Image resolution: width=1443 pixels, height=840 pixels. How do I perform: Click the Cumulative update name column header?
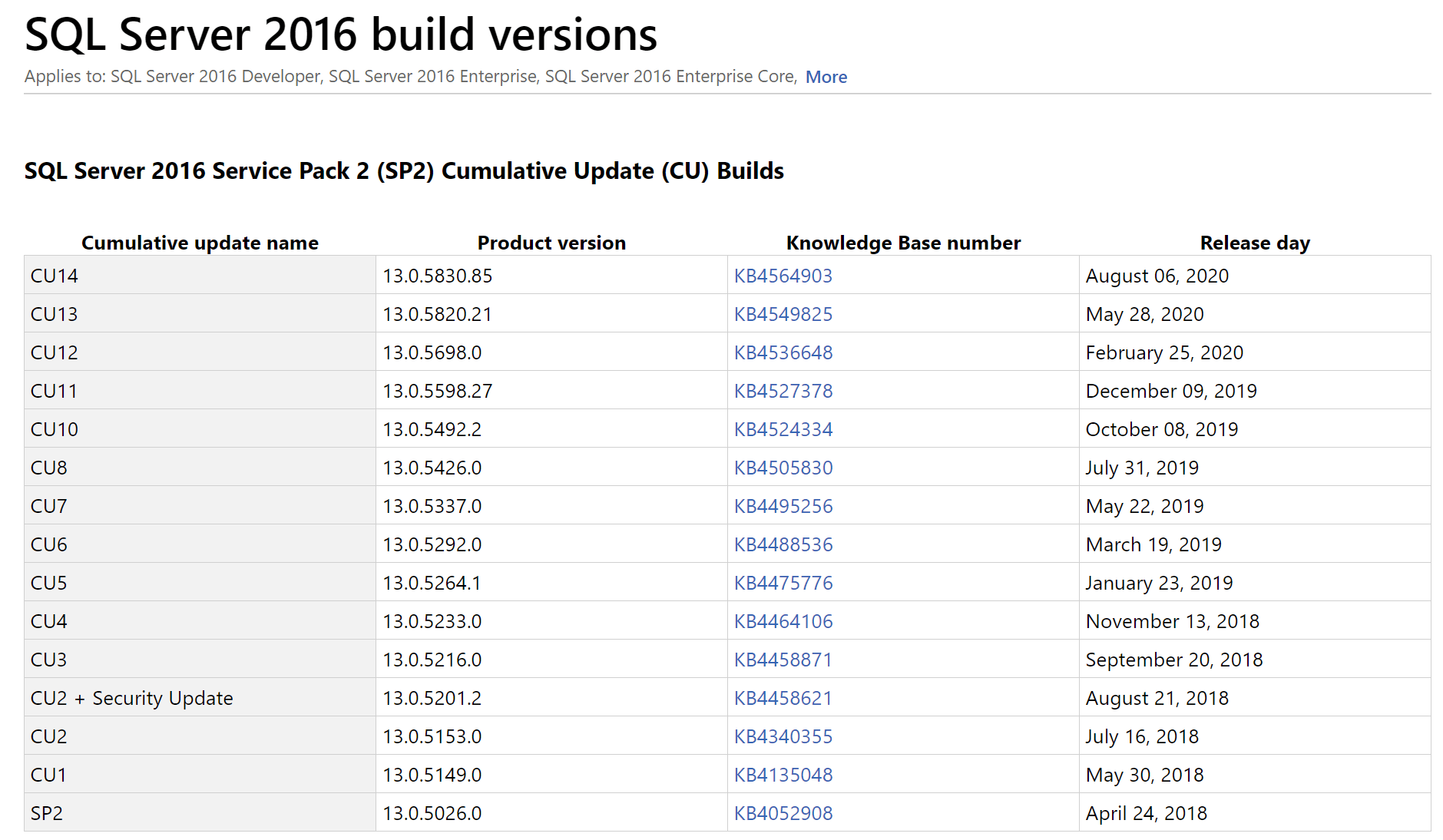click(199, 242)
